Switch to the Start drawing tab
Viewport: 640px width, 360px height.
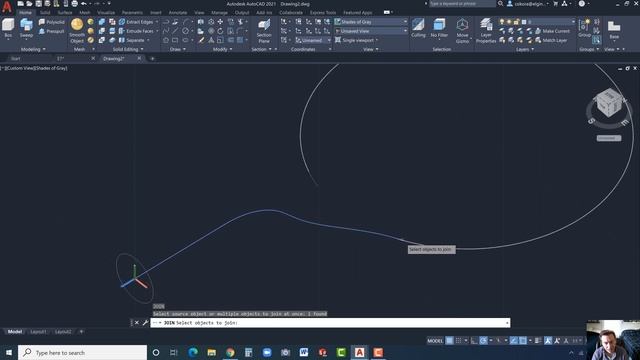tap(16, 58)
